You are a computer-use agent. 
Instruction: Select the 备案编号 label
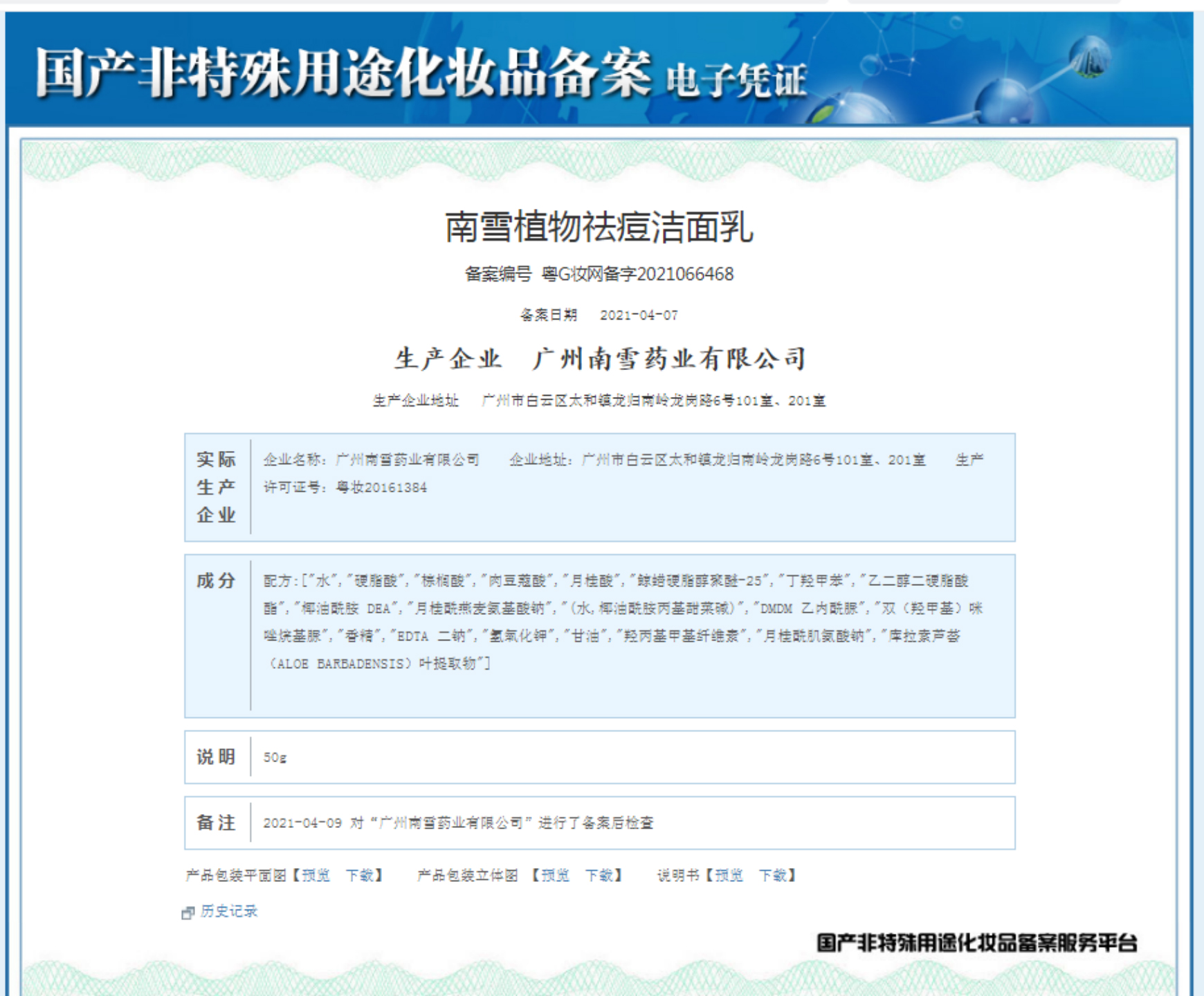pos(498,275)
